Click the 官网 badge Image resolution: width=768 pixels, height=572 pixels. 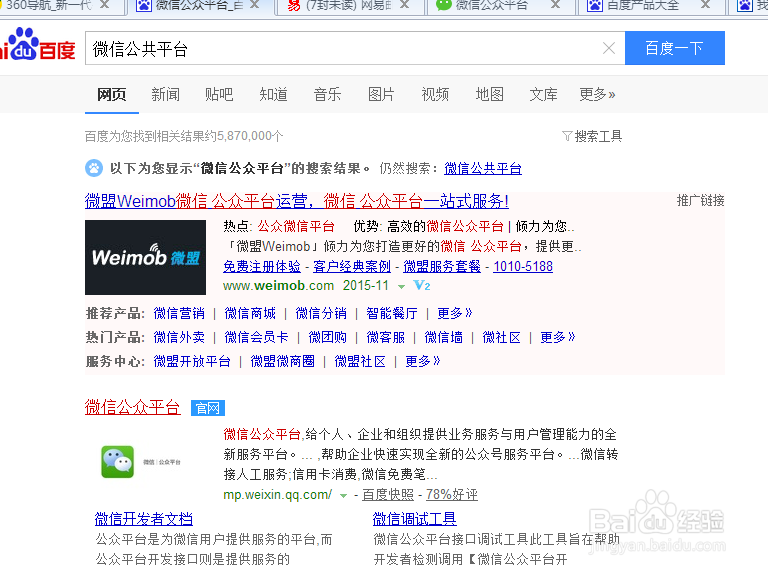pos(208,408)
